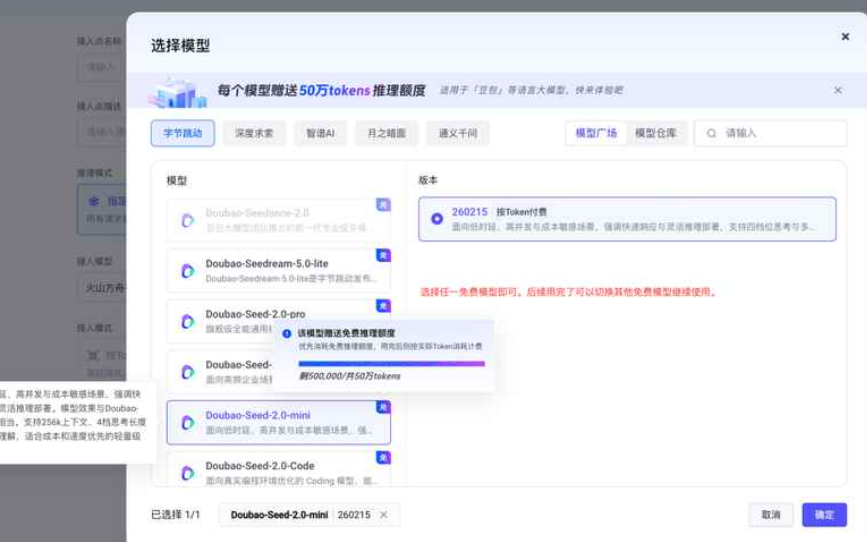This screenshot has height=542, width=867.
Task: Click the 确定 button
Action: click(x=824, y=515)
